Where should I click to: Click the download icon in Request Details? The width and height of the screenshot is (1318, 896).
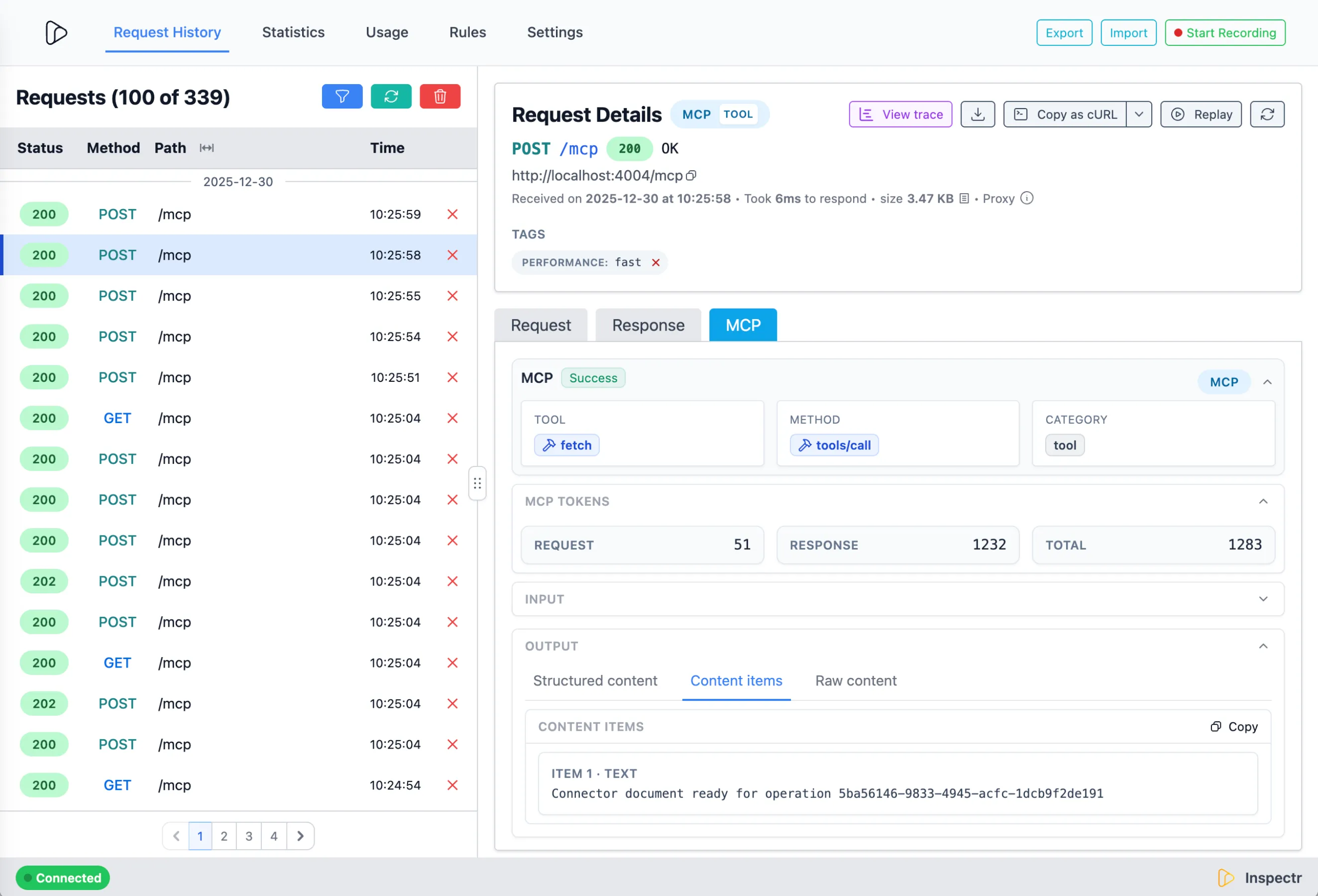click(977, 114)
